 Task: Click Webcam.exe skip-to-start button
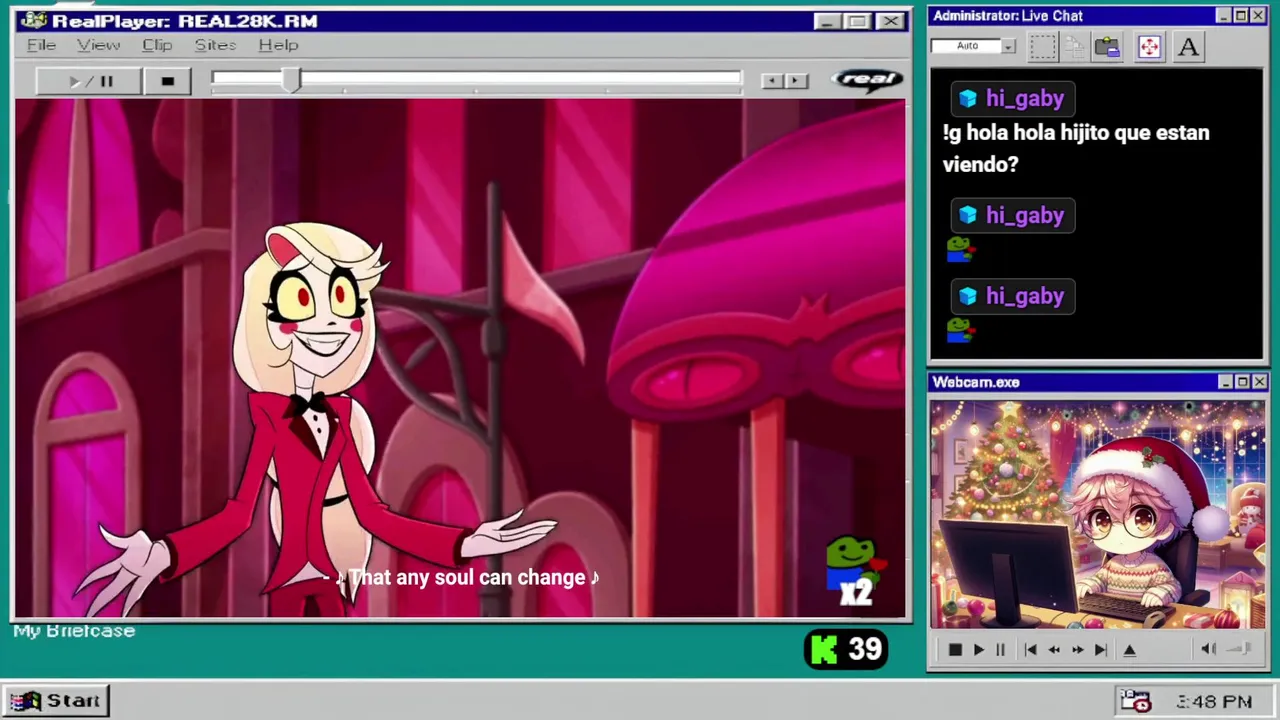1030,650
